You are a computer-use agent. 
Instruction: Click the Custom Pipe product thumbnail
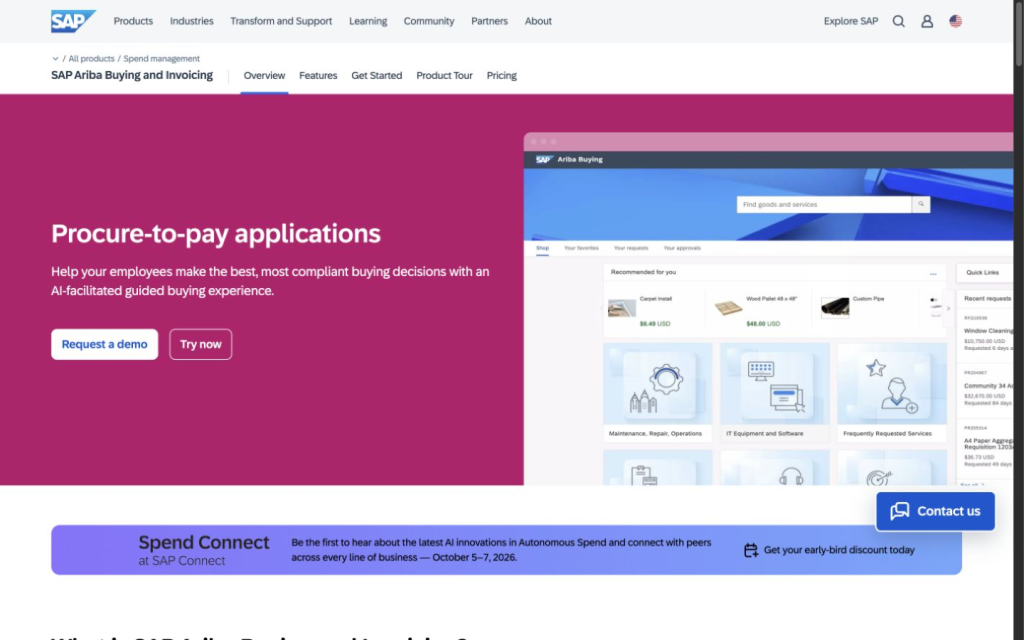point(835,306)
